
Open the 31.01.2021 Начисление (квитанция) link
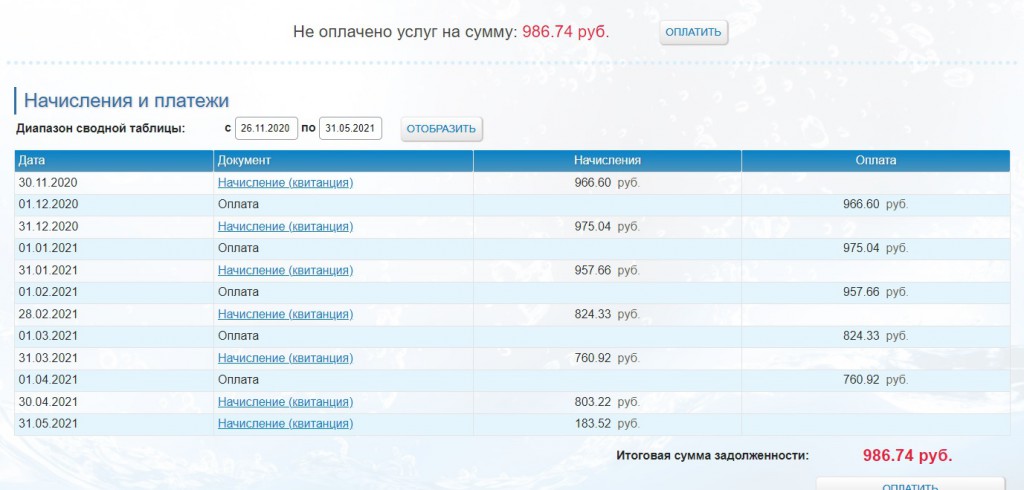click(285, 270)
